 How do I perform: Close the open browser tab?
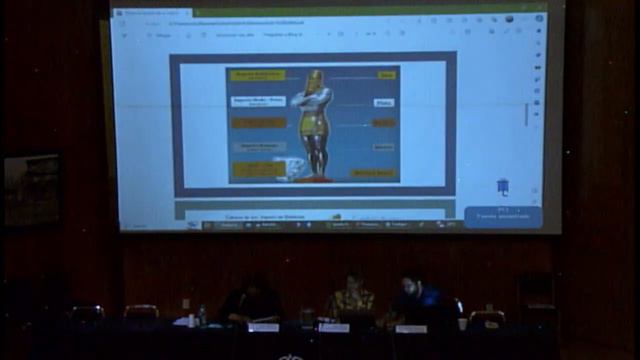point(187,13)
